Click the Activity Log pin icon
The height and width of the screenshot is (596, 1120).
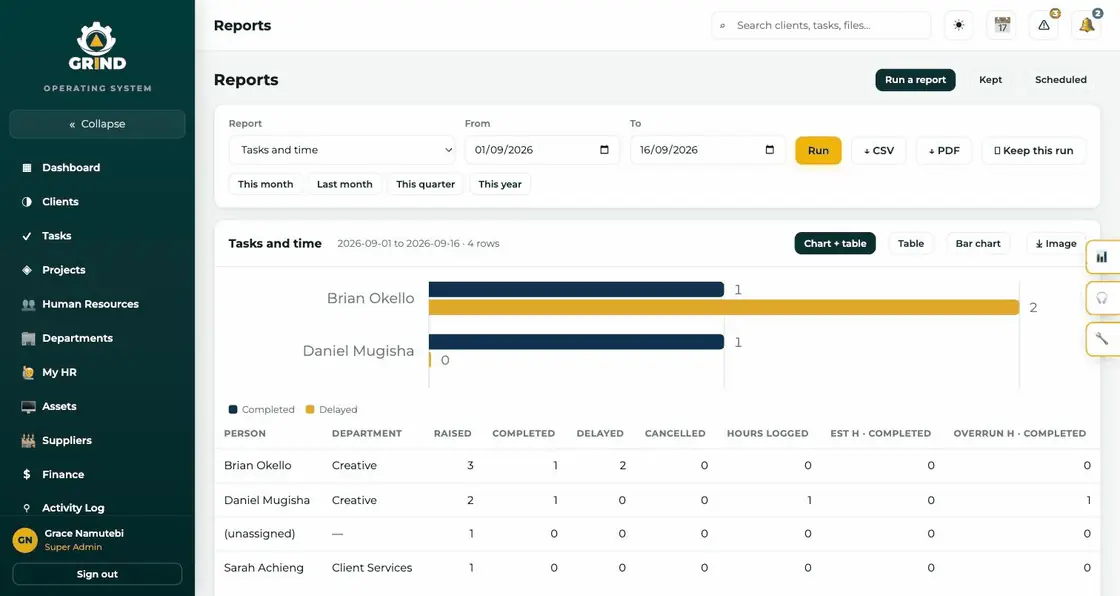coord(26,508)
